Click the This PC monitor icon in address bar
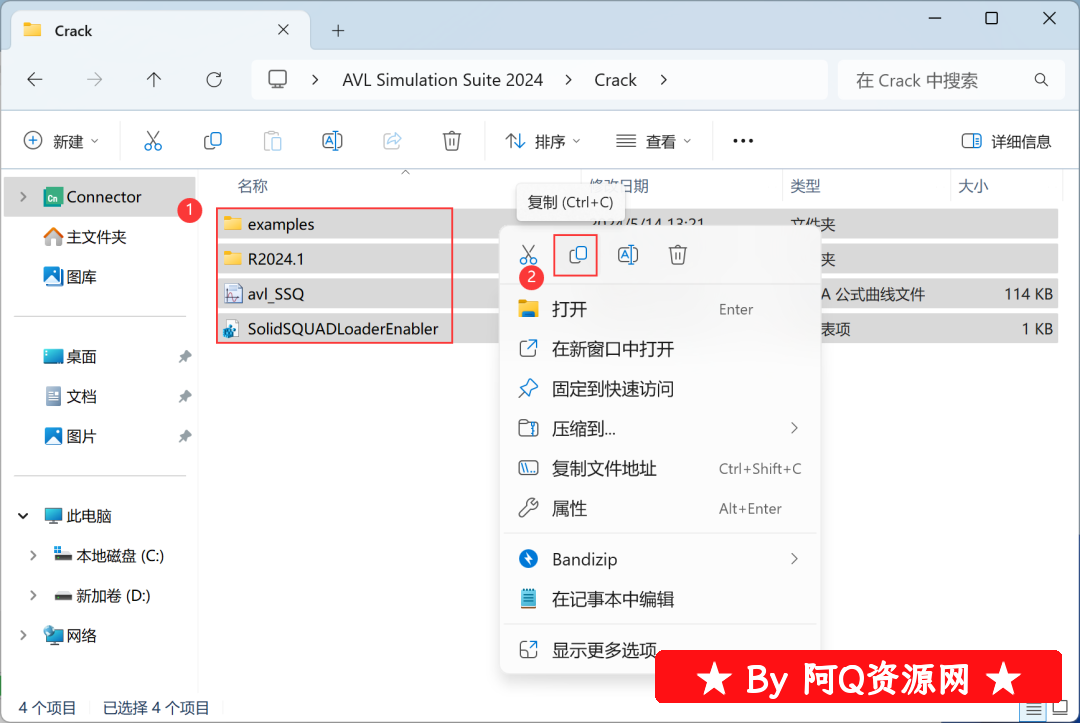This screenshot has width=1080, height=723. pos(278,80)
